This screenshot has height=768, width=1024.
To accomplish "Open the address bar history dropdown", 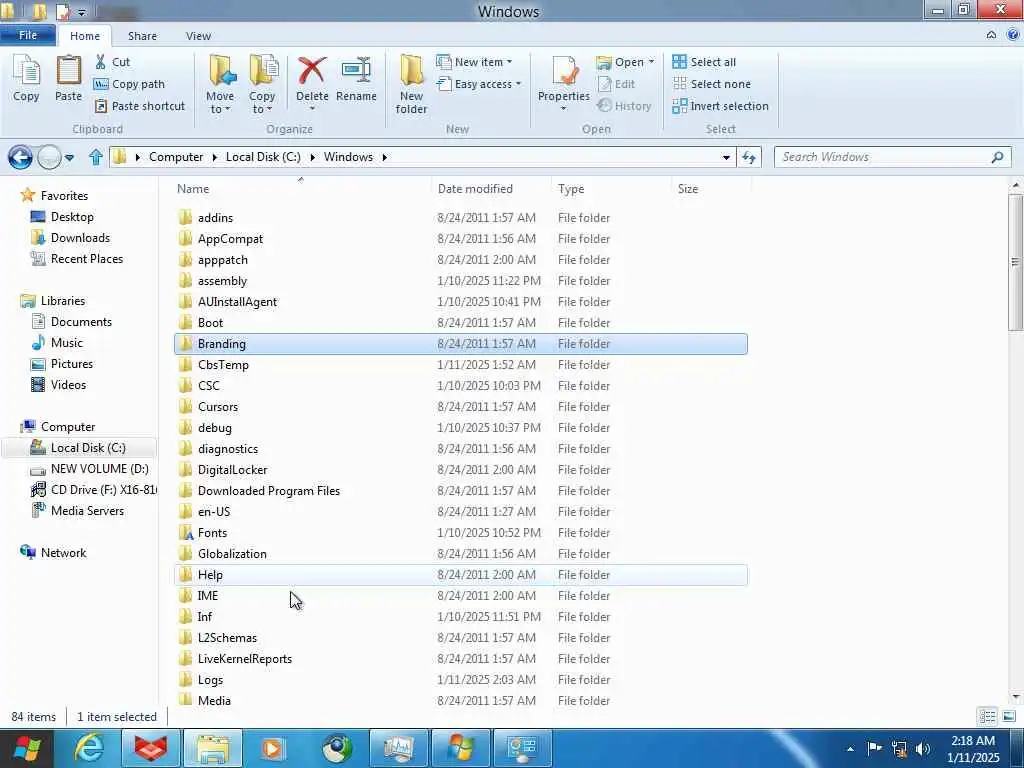I will tap(726, 157).
